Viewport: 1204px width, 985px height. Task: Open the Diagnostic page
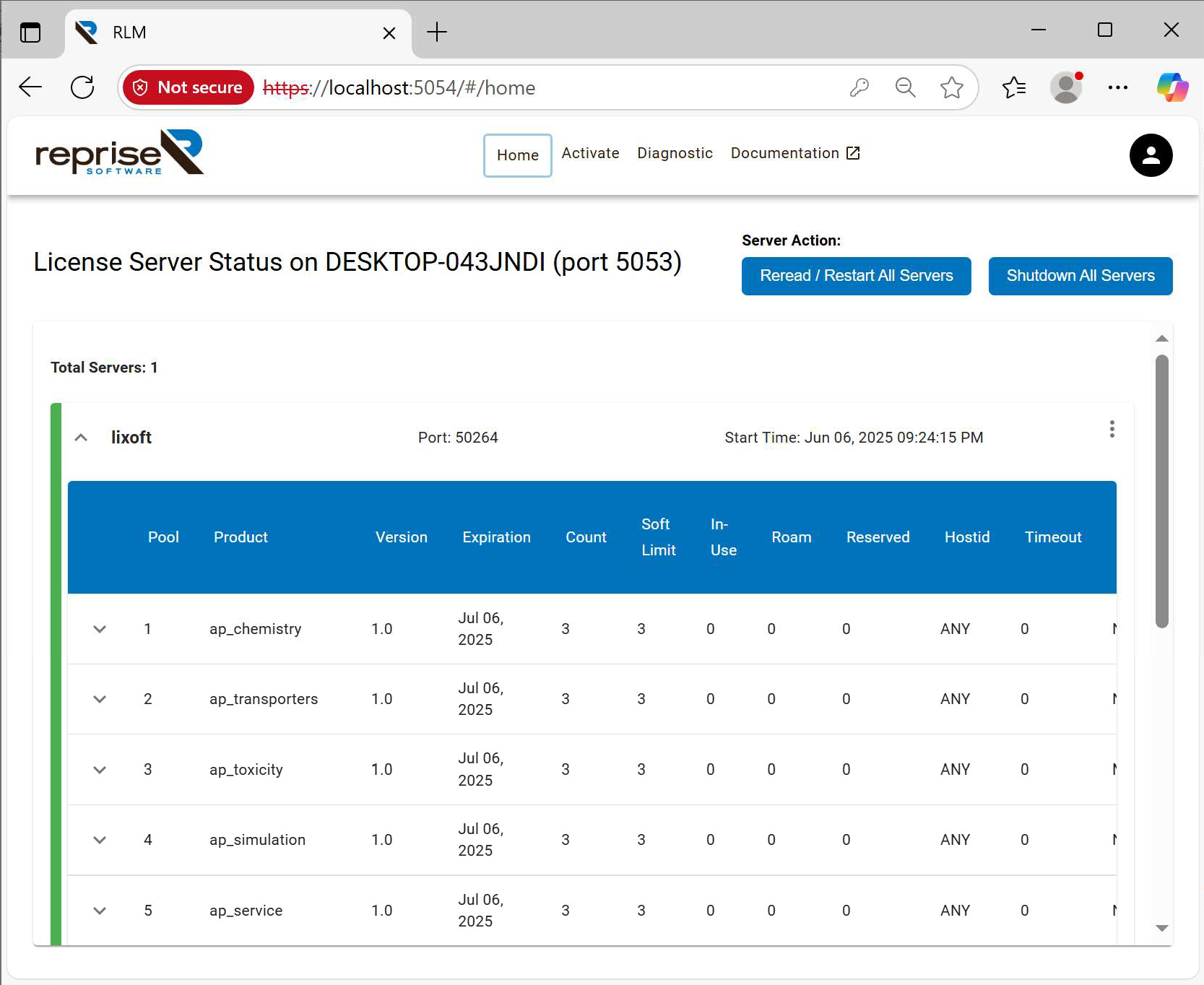tap(675, 153)
